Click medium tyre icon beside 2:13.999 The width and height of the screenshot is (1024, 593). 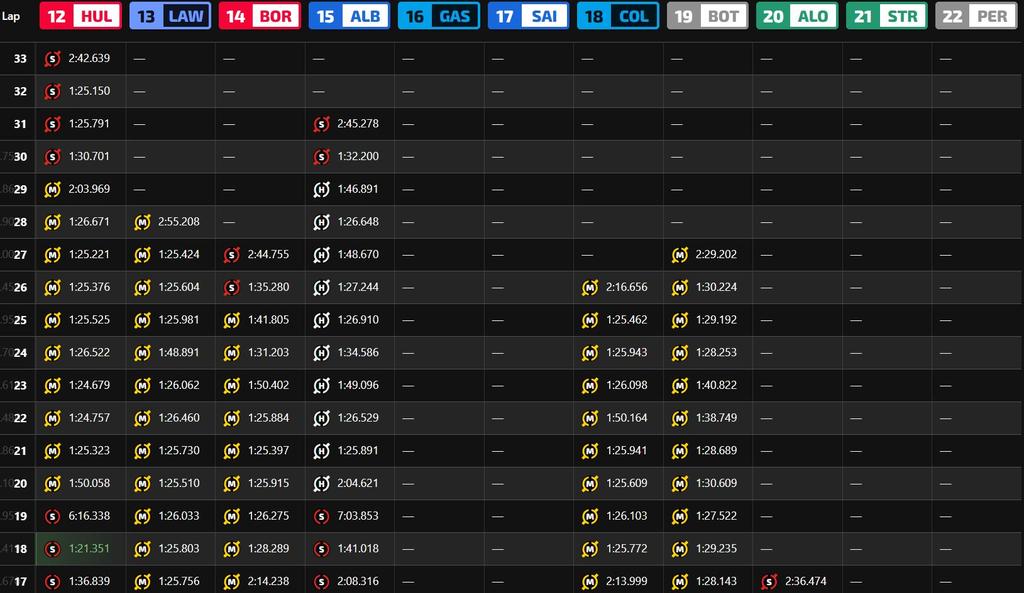point(590,581)
